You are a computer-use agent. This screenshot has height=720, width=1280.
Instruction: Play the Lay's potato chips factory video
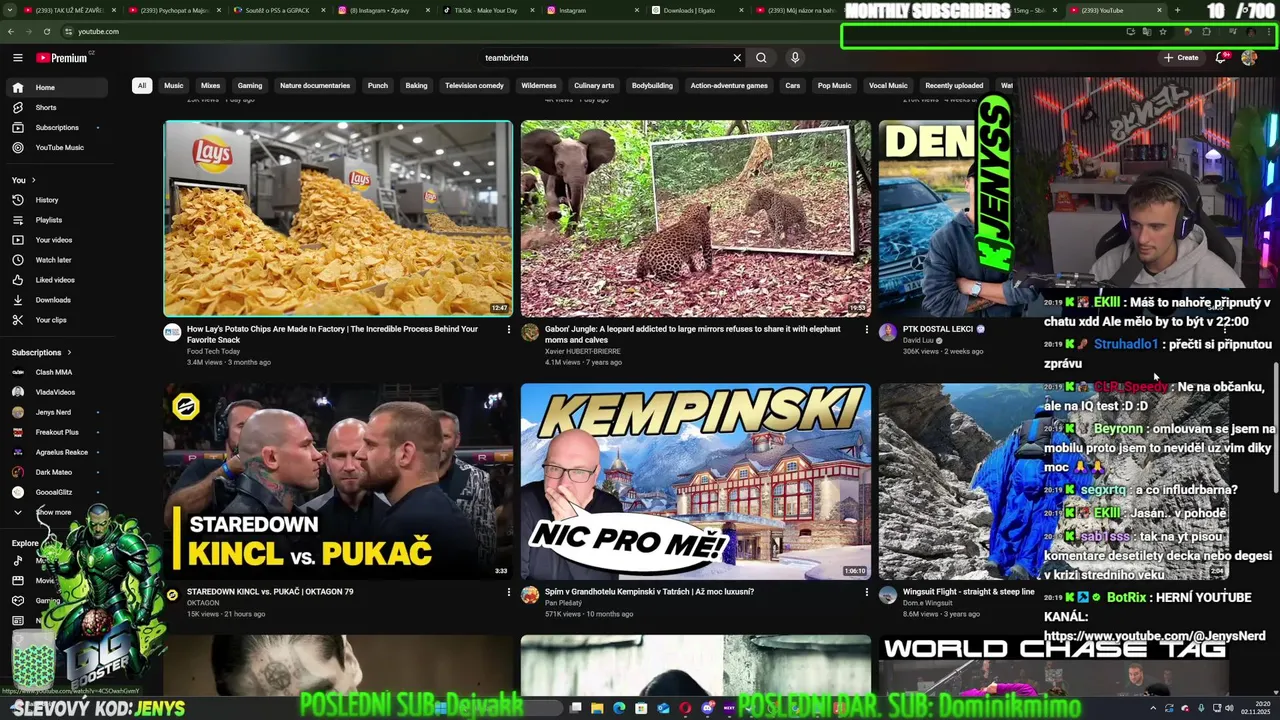pyautogui.click(x=338, y=219)
